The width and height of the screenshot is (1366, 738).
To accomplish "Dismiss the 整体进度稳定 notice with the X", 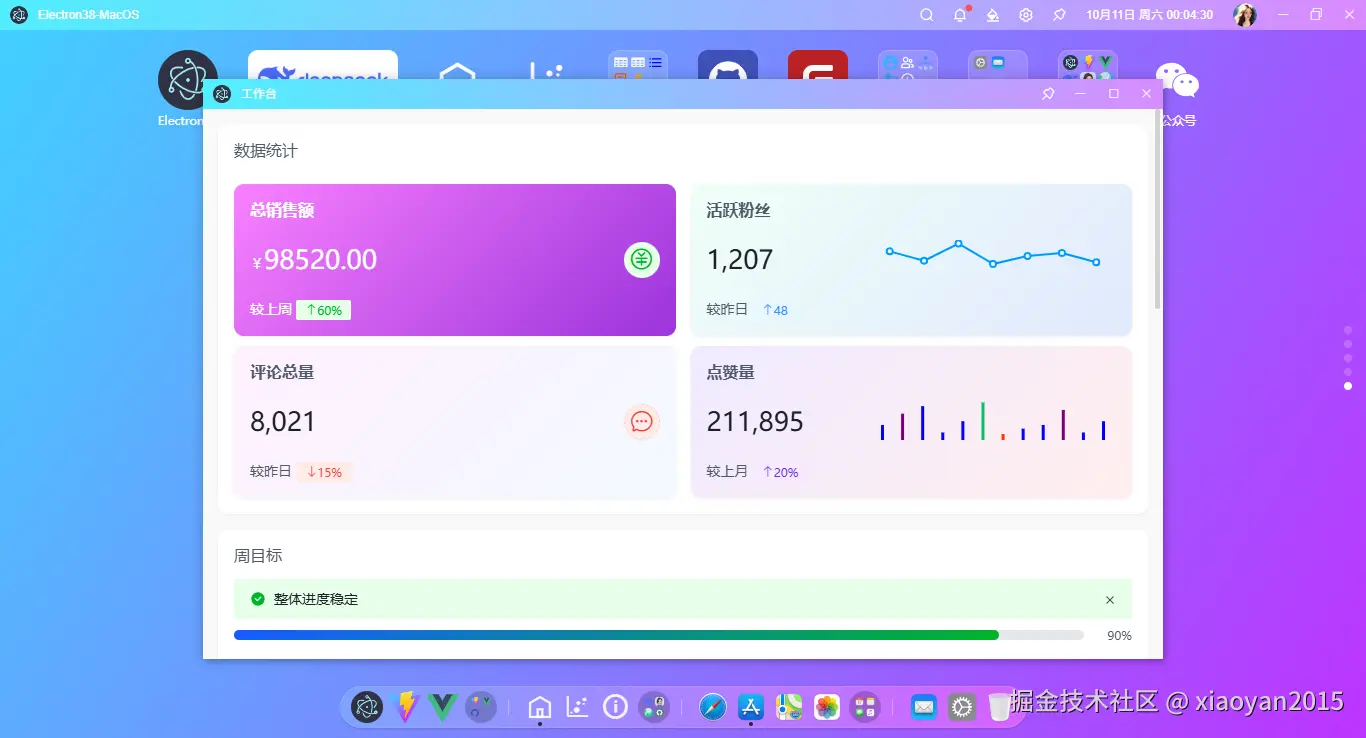I will point(1110,599).
